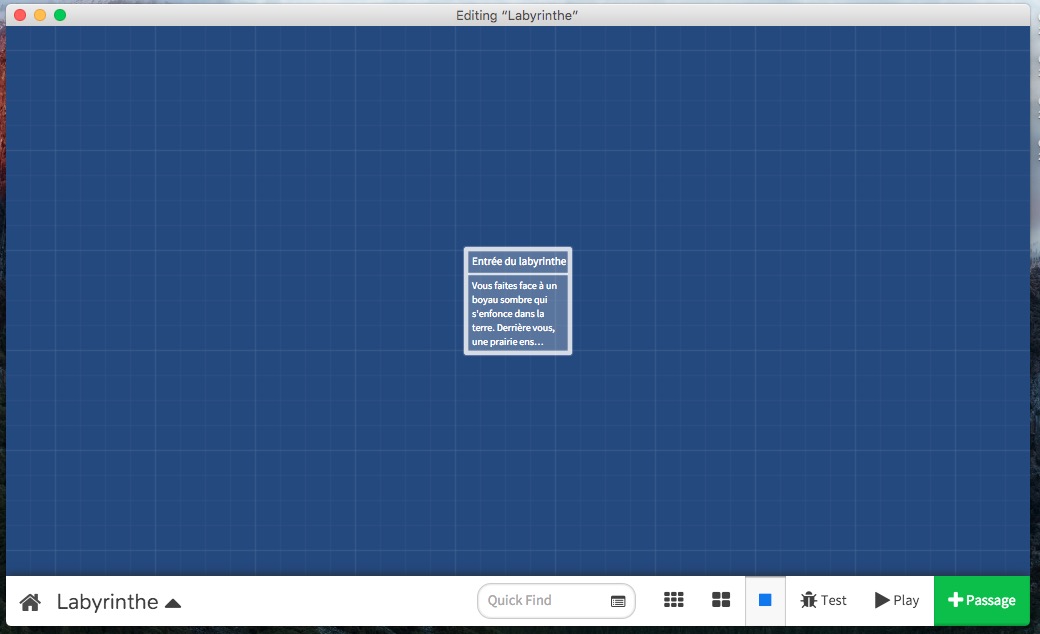Click the up arrow beside Labyrinthe

[x=173, y=603]
